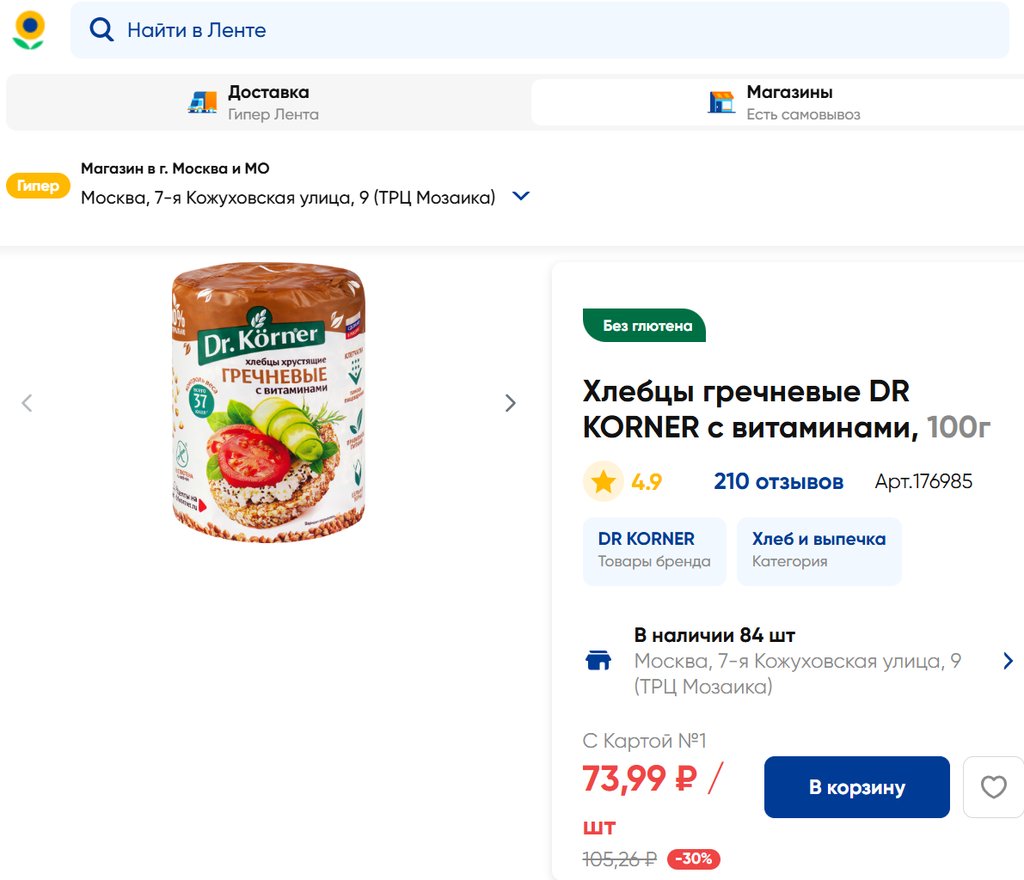Viewport: 1024px width, 880px height.
Task: Click the store pickup shop icon
Action: coord(721,102)
